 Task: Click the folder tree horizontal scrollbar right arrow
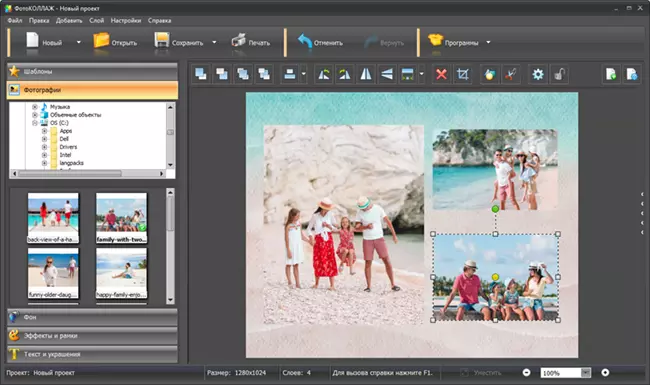162,174
